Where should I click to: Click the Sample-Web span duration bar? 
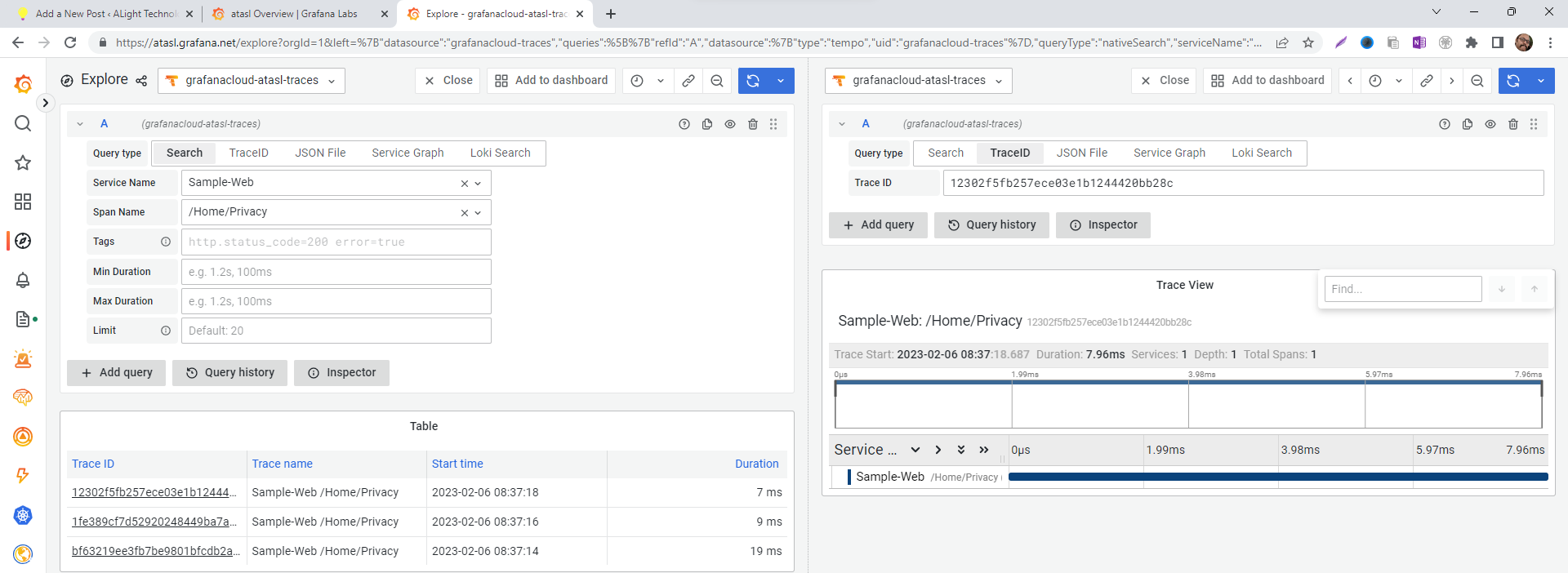1278,477
